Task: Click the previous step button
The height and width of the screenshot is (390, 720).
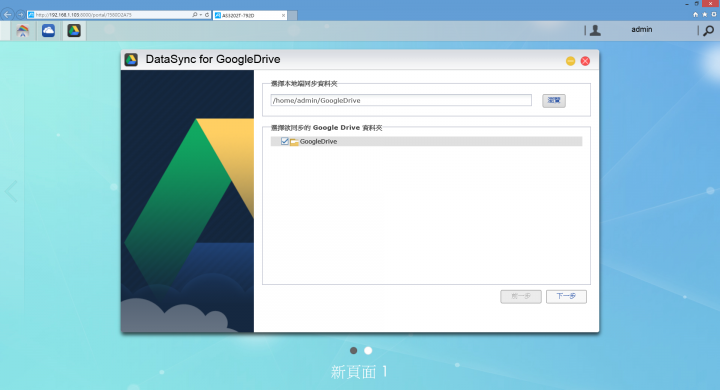Action: point(521,296)
